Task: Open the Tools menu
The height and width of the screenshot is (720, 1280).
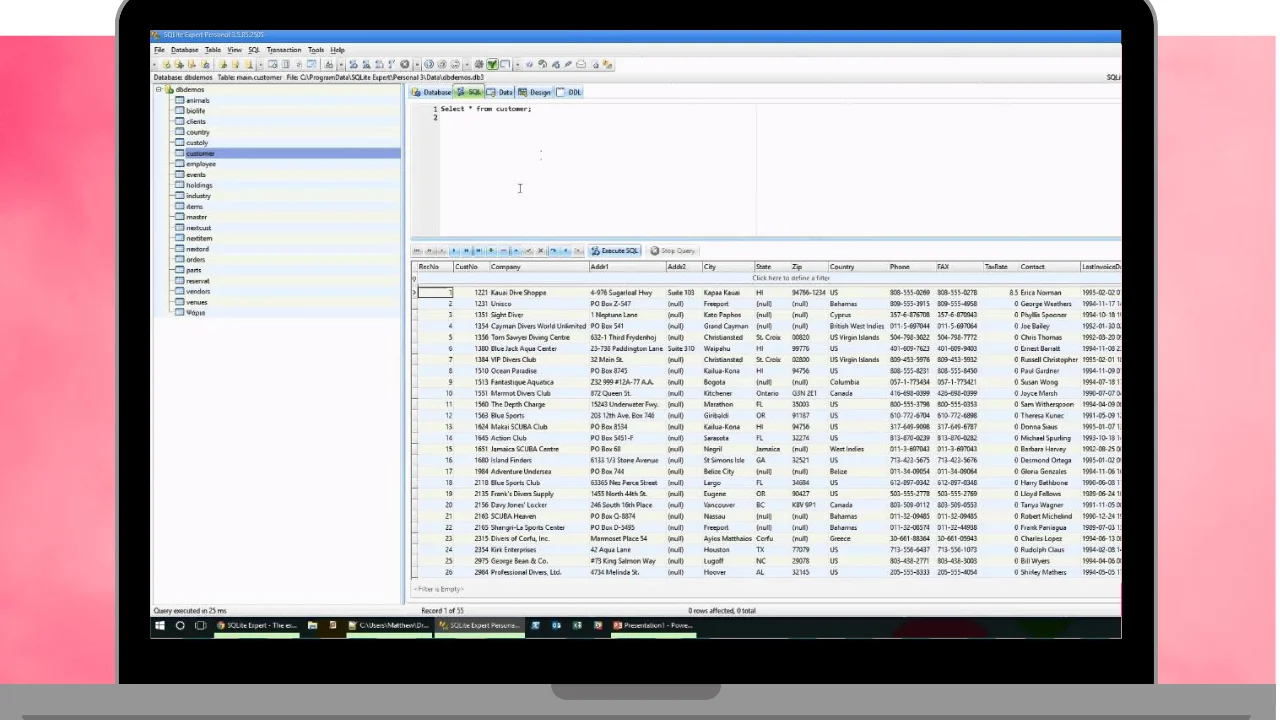Action: [x=316, y=49]
